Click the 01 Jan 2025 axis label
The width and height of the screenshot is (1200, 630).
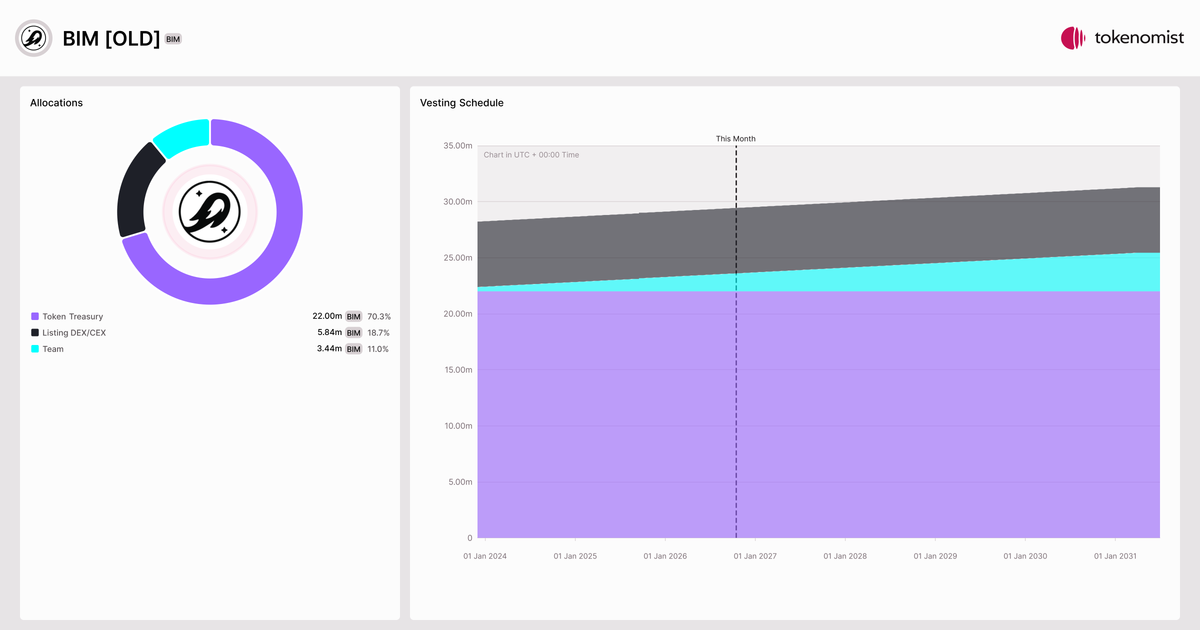[575, 556]
